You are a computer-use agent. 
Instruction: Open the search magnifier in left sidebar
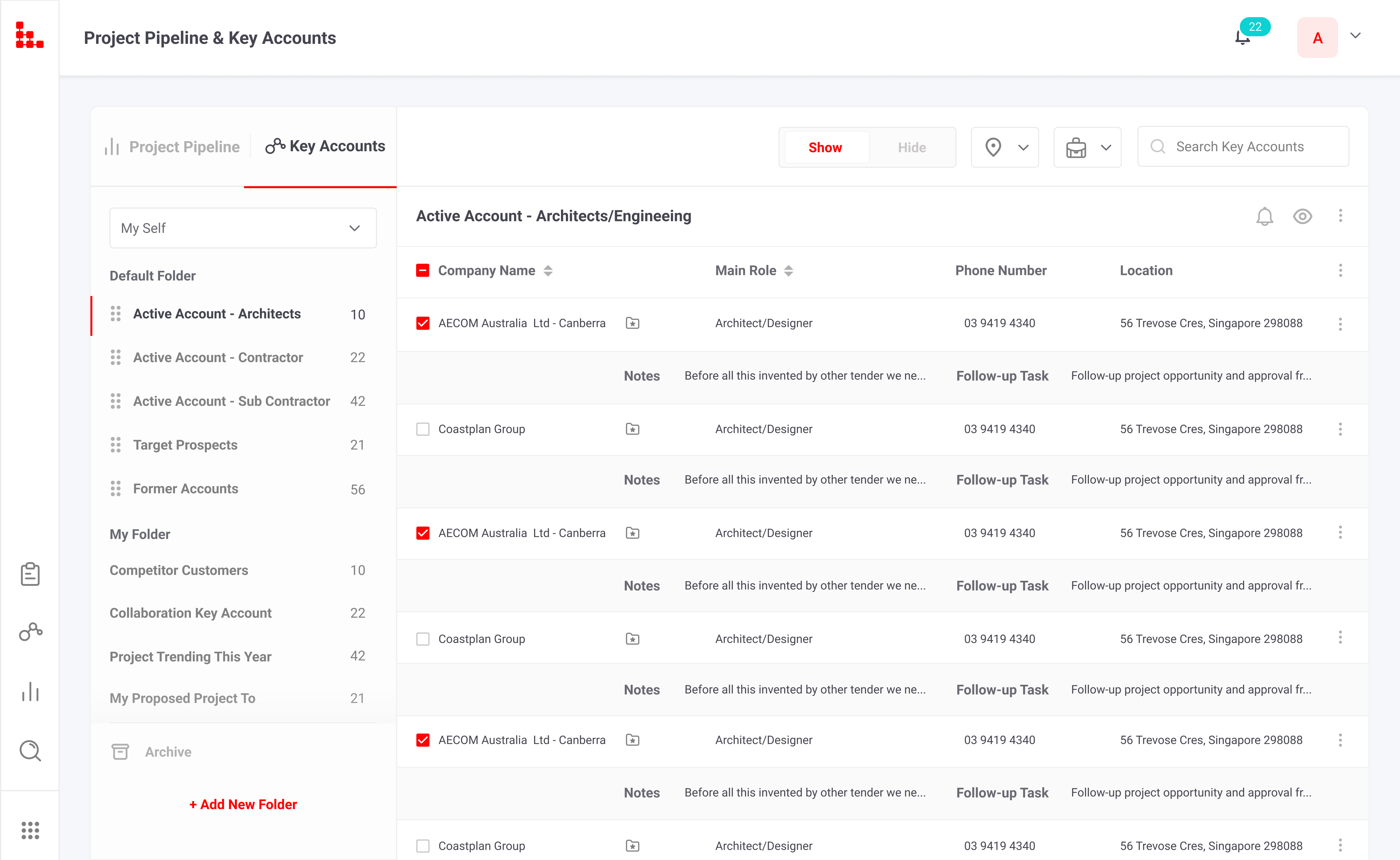[x=30, y=751]
